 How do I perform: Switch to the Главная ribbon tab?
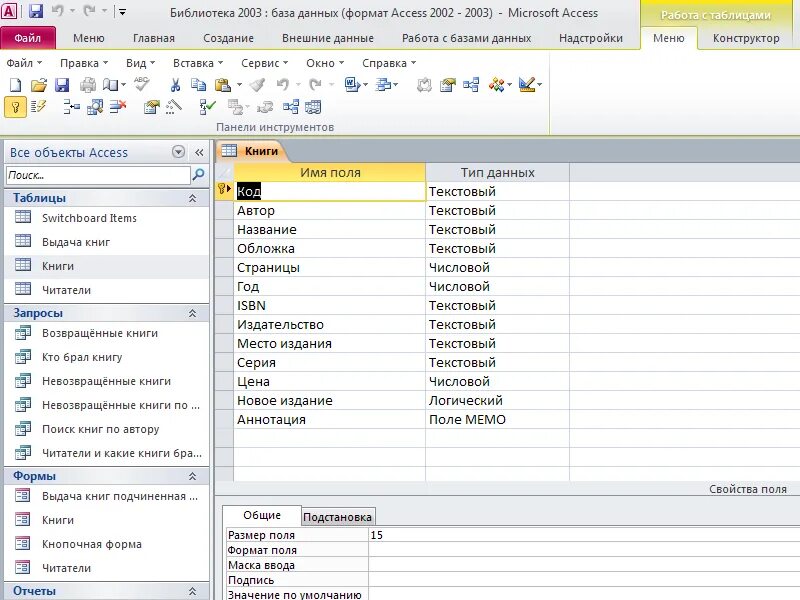point(154,38)
